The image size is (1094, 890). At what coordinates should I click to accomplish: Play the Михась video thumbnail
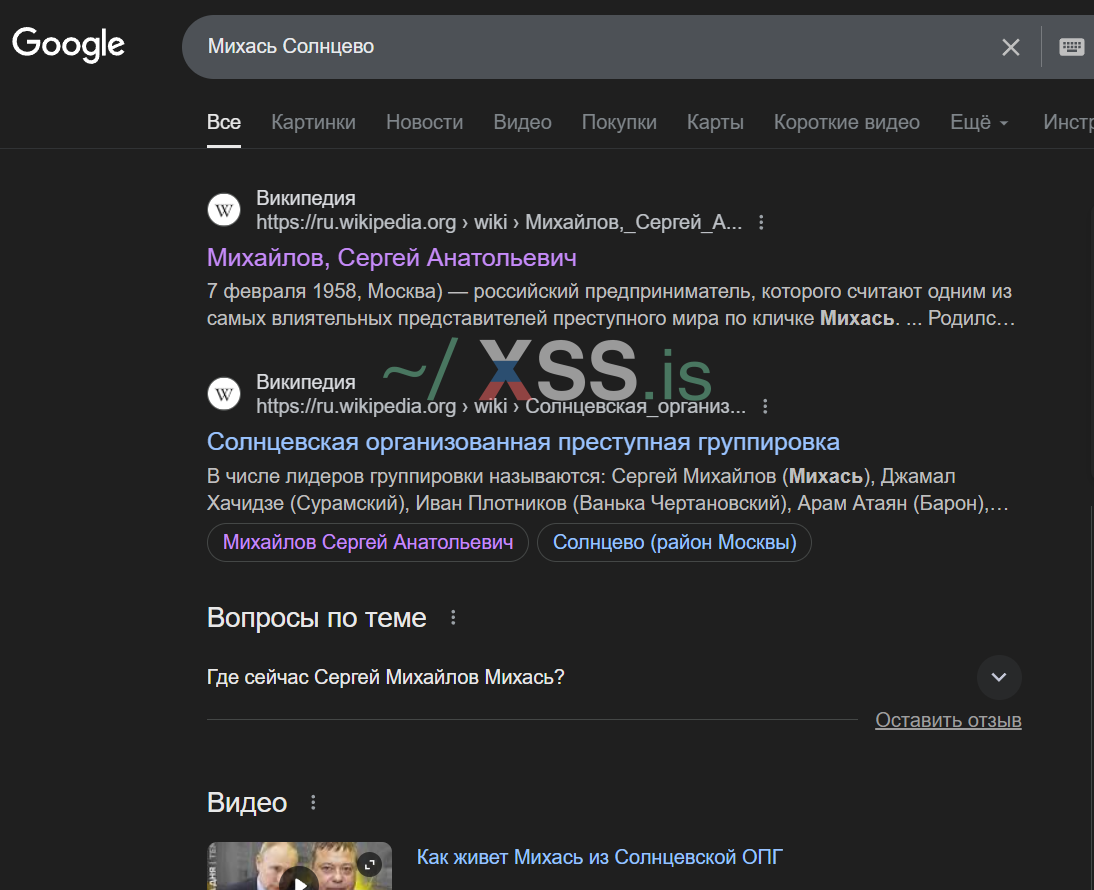(300, 880)
